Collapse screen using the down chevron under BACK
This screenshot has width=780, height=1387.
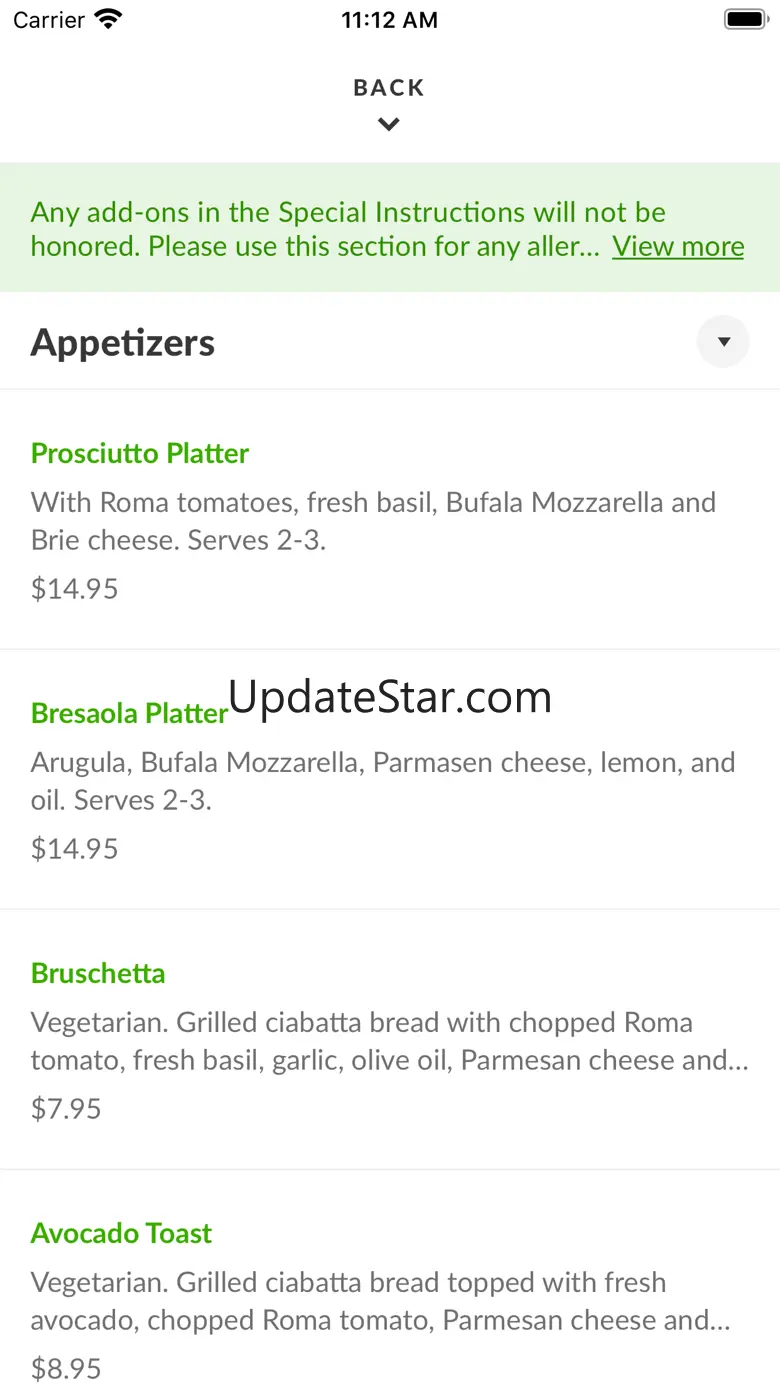(x=389, y=125)
